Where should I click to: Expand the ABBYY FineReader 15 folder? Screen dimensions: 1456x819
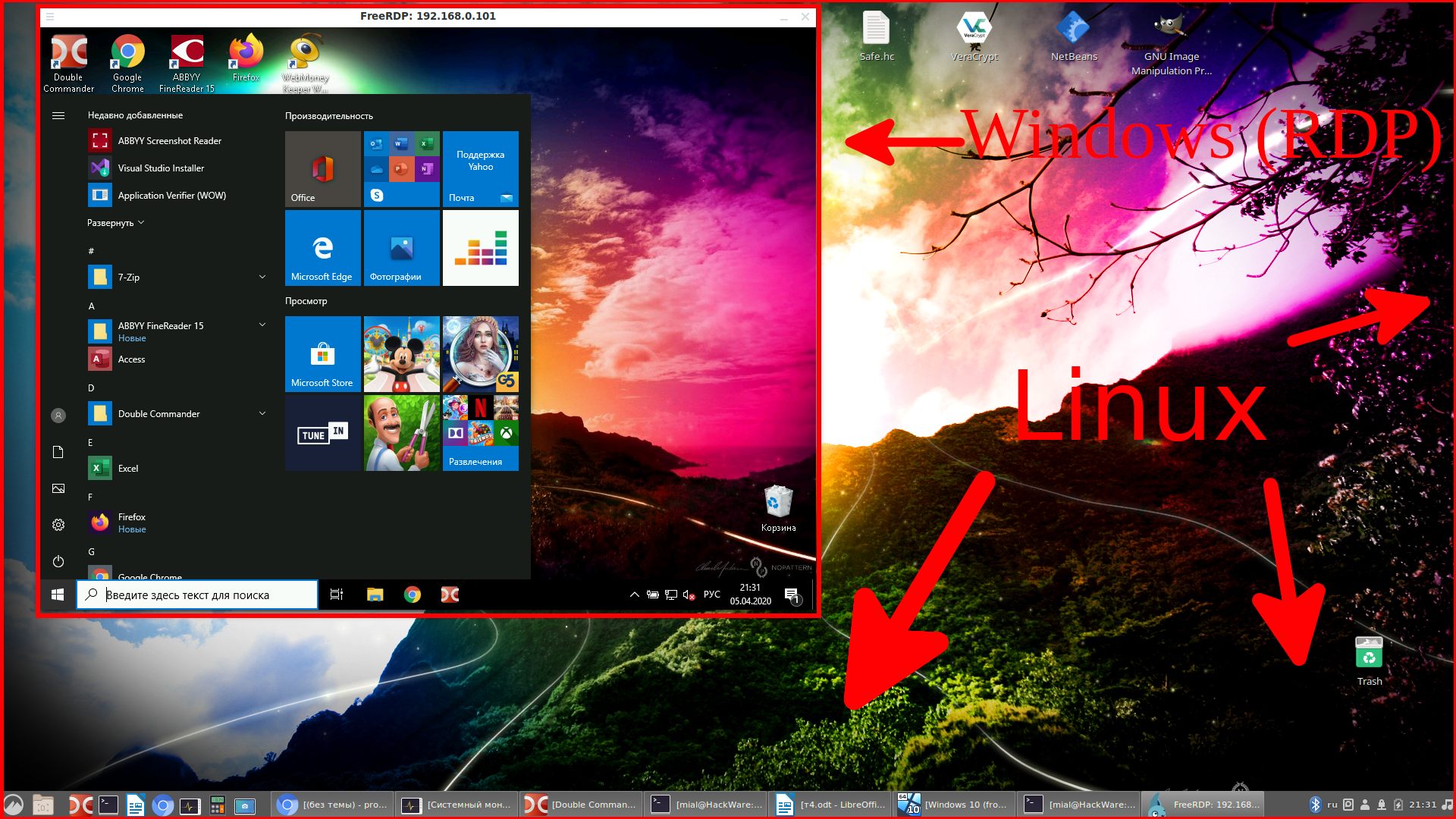coord(262,325)
